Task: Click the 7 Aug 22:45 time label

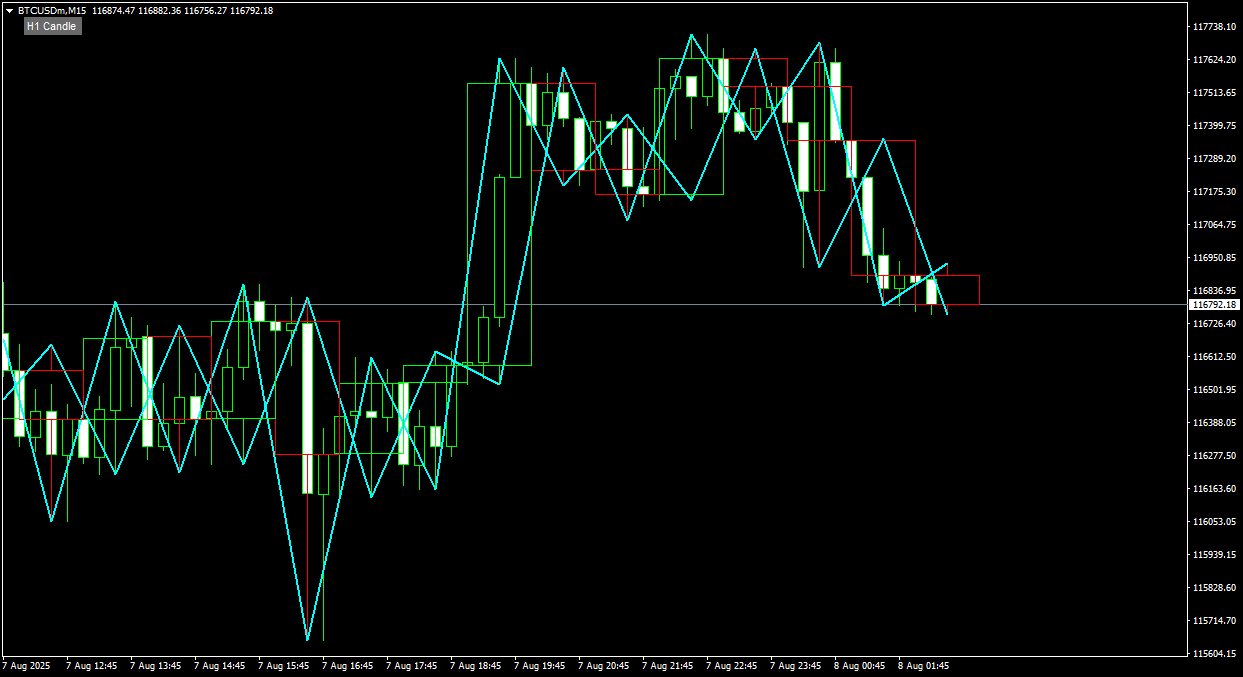Action: 732,666
